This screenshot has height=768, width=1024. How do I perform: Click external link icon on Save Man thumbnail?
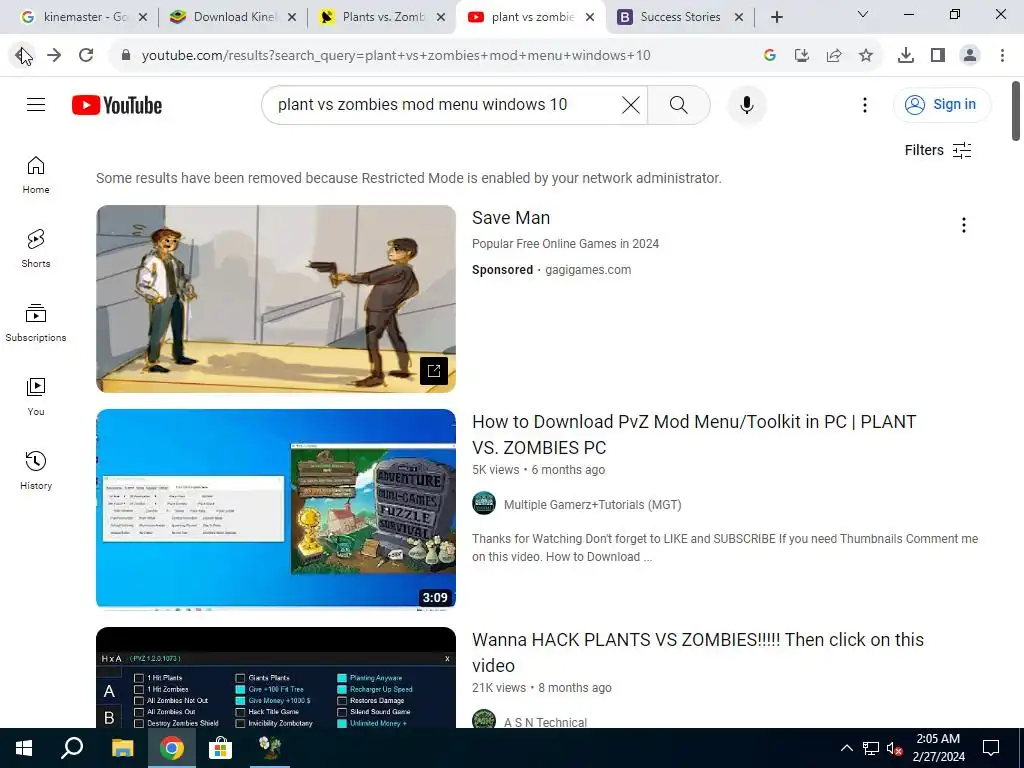[x=434, y=371]
